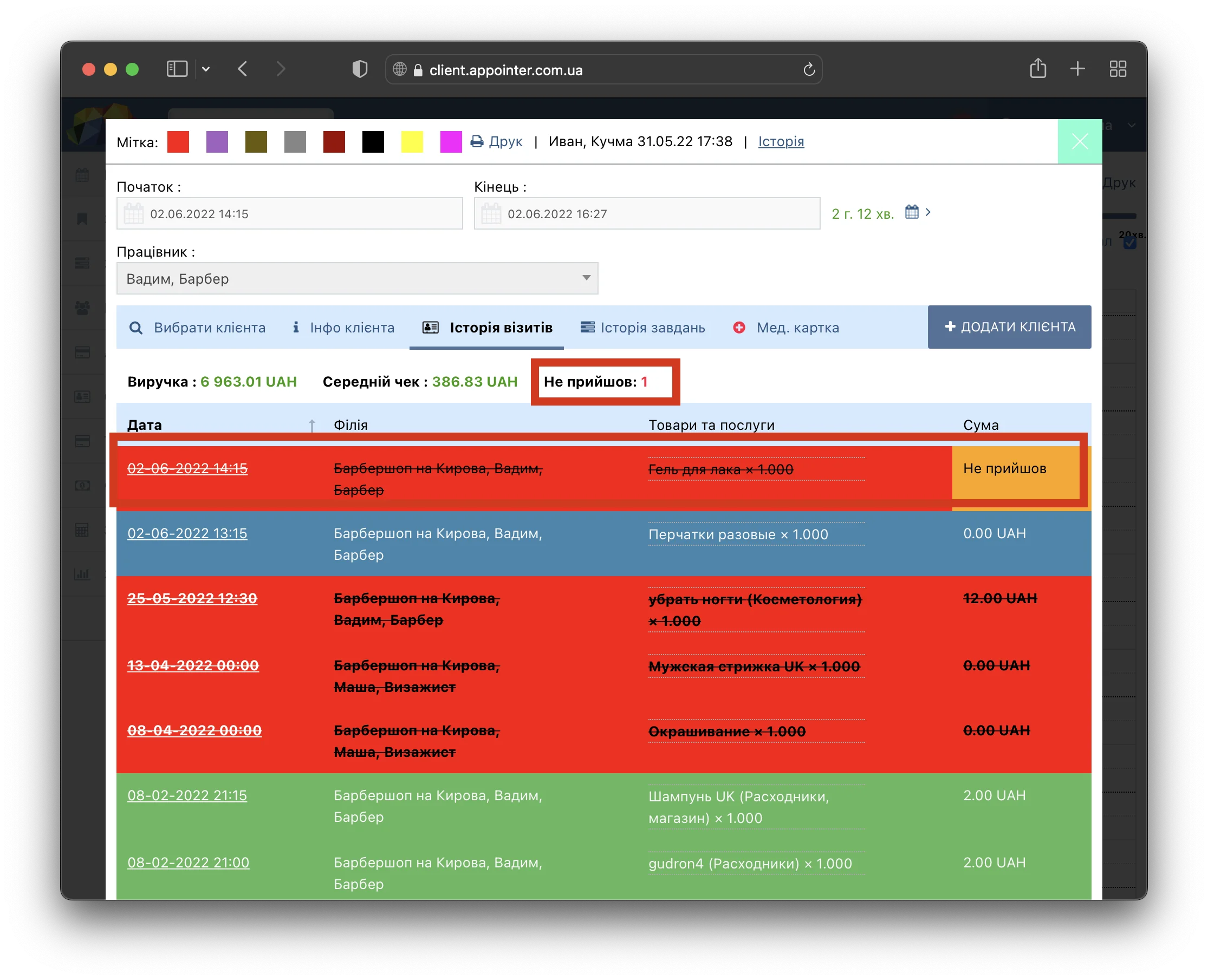The height and width of the screenshot is (980, 1208).
Task: Click Мужская стрижка UK × 1.000 service
Action: click(x=754, y=666)
